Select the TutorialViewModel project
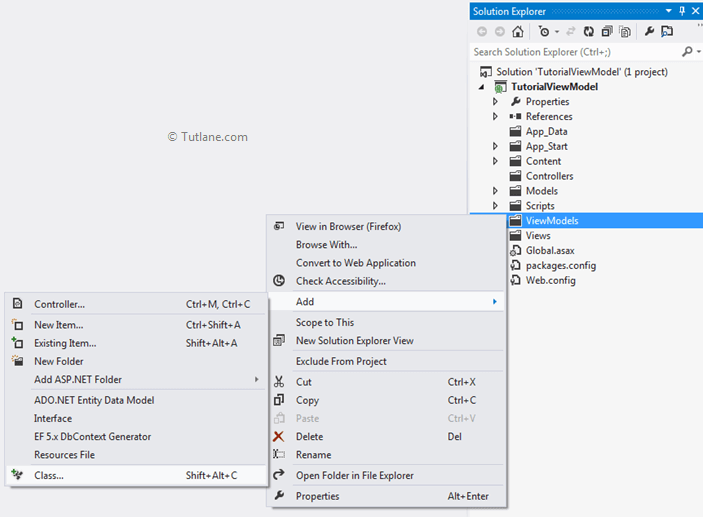Screen dimensions: 703x517 [x=555, y=87]
